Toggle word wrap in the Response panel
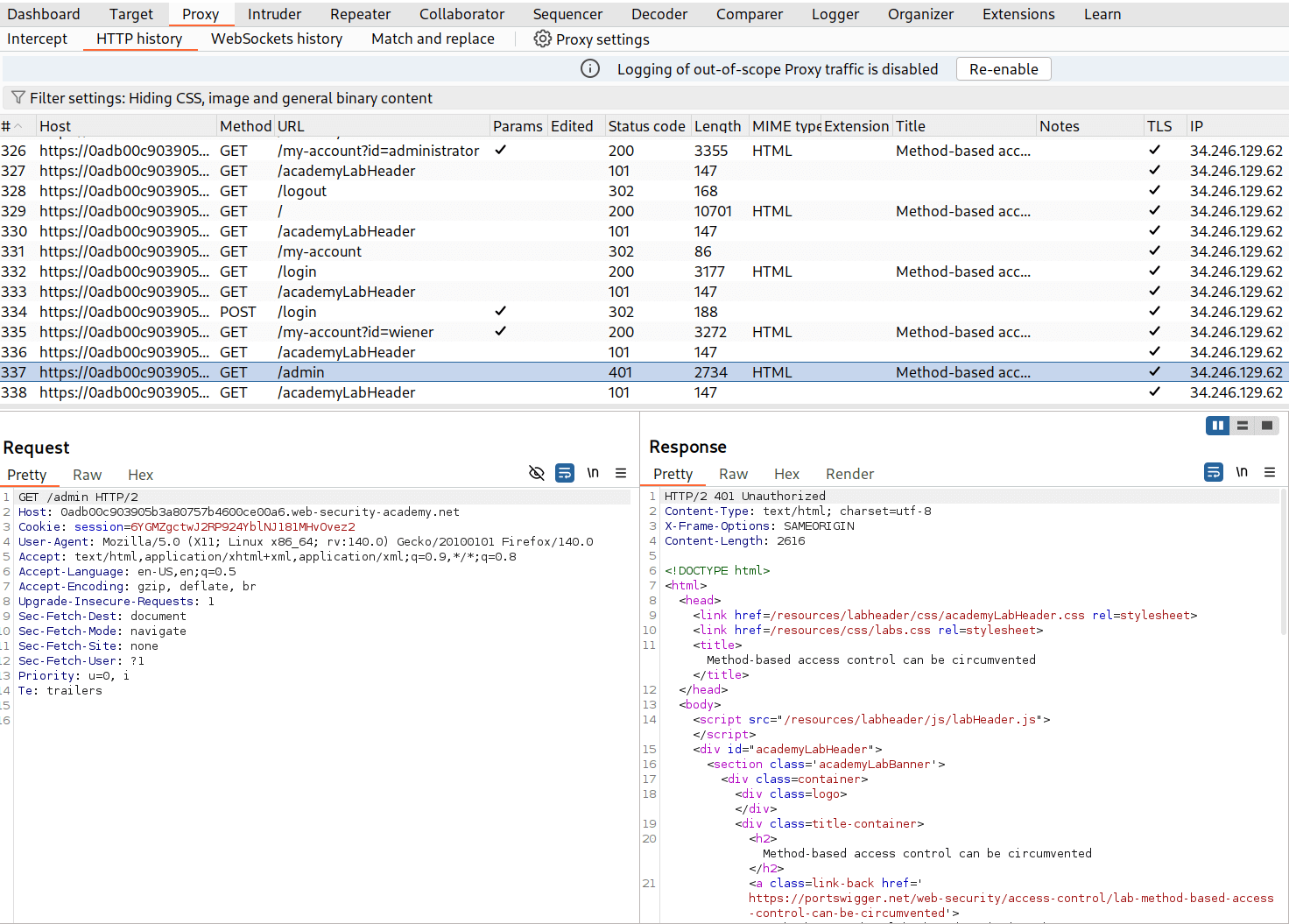The image size is (1289, 924). (x=1213, y=471)
